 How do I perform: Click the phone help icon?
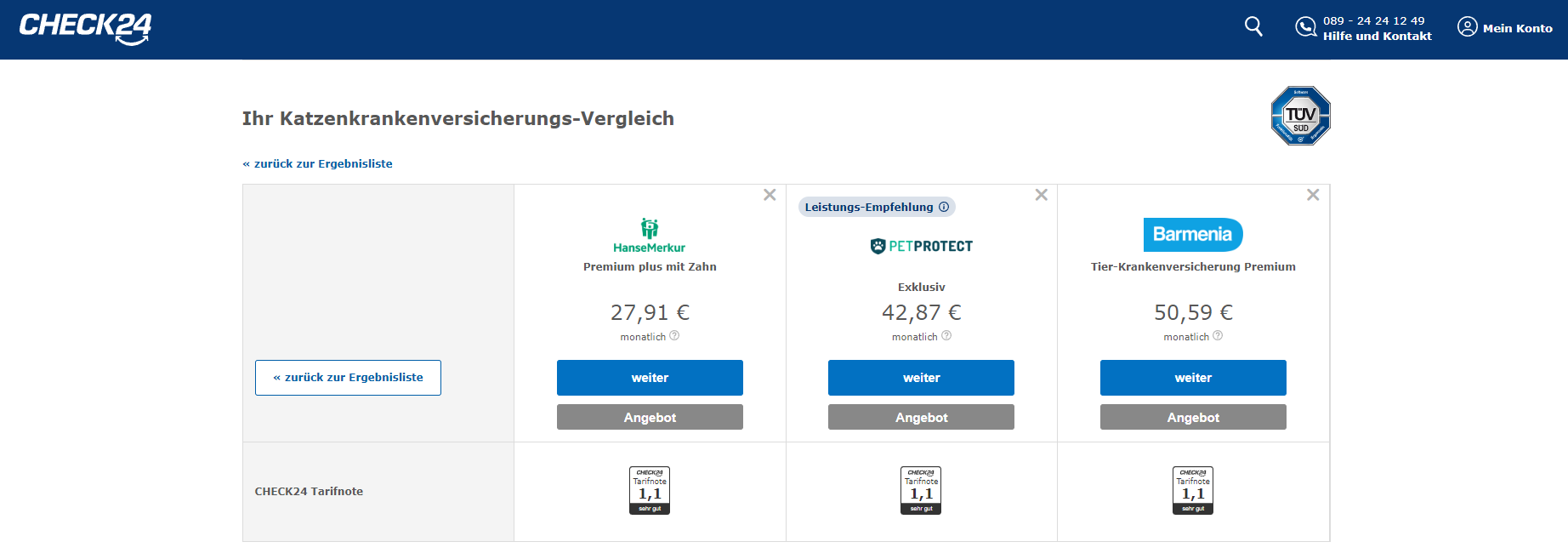pyautogui.click(x=1305, y=27)
